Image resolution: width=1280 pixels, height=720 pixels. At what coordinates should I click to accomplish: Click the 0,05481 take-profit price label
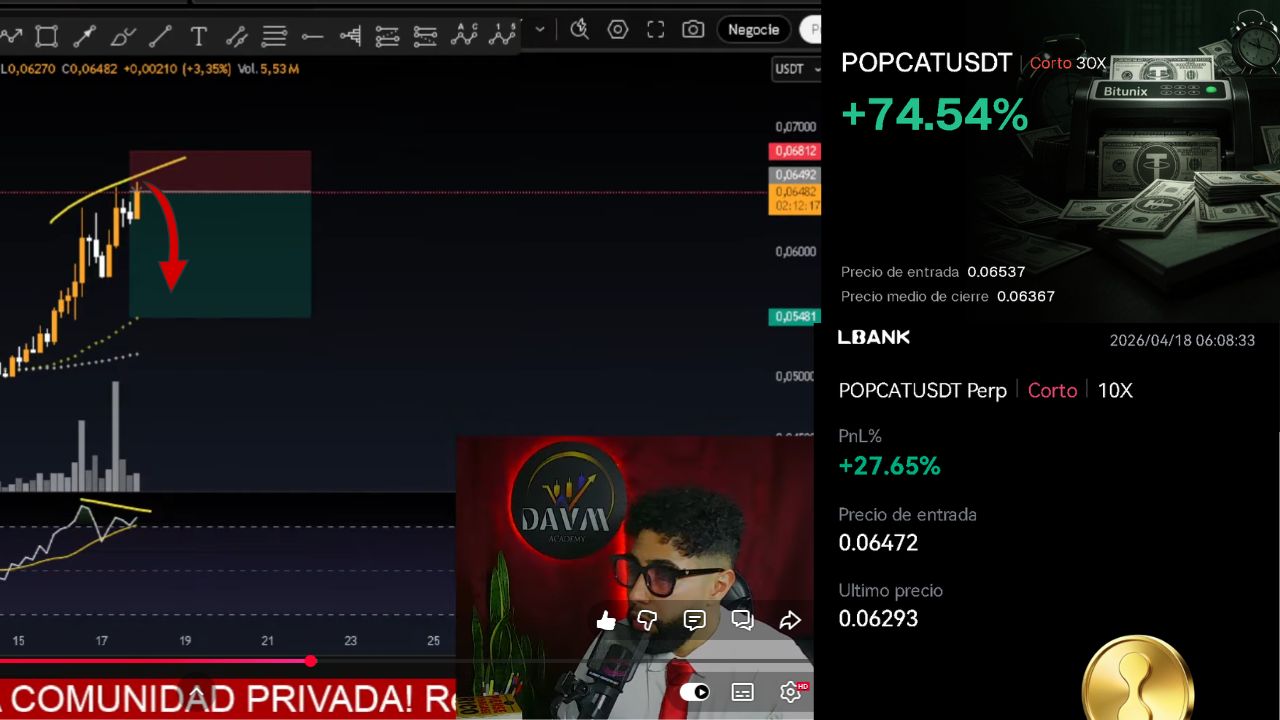tap(794, 317)
